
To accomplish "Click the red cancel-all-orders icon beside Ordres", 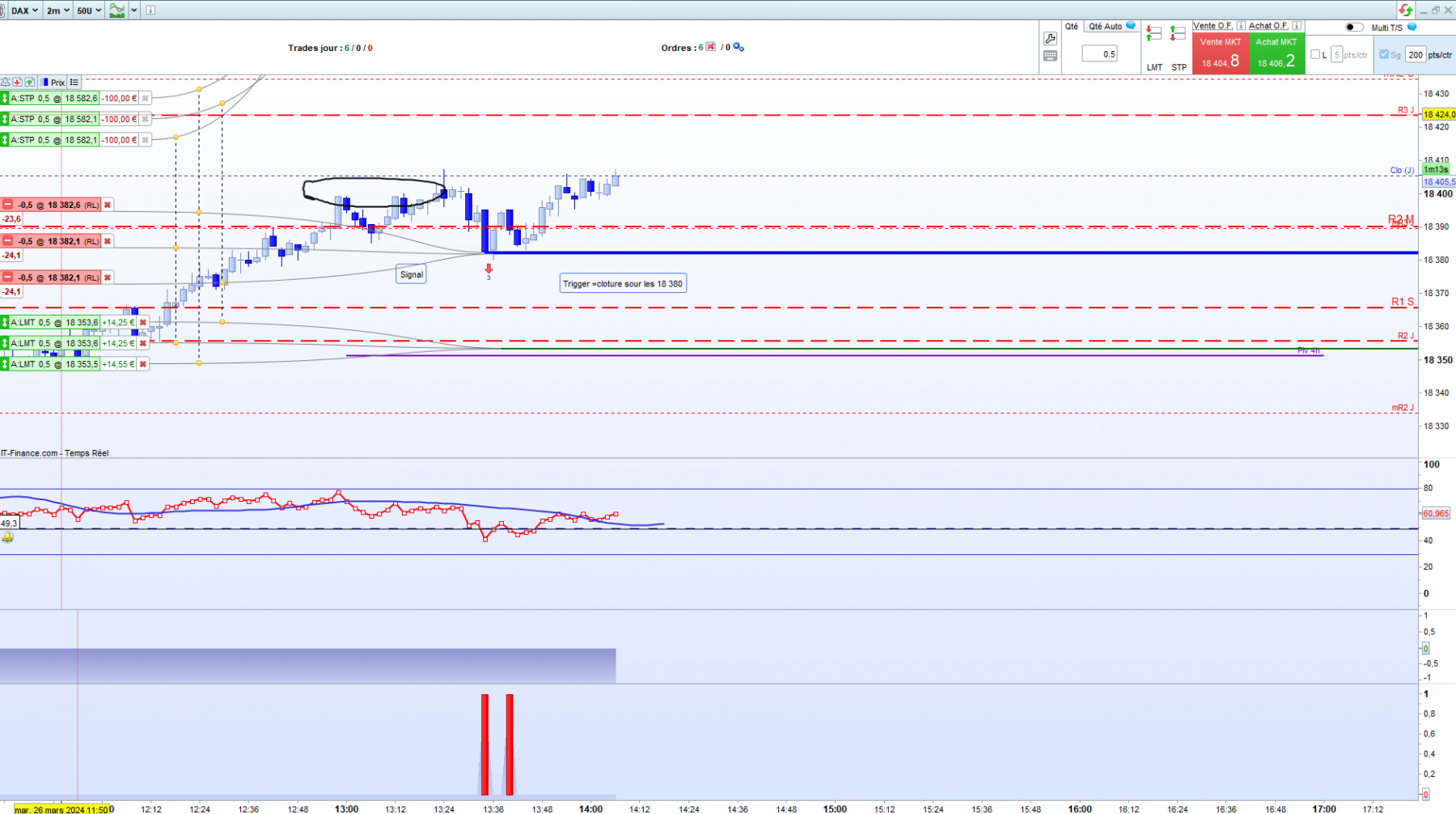I will click(x=710, y=47).
